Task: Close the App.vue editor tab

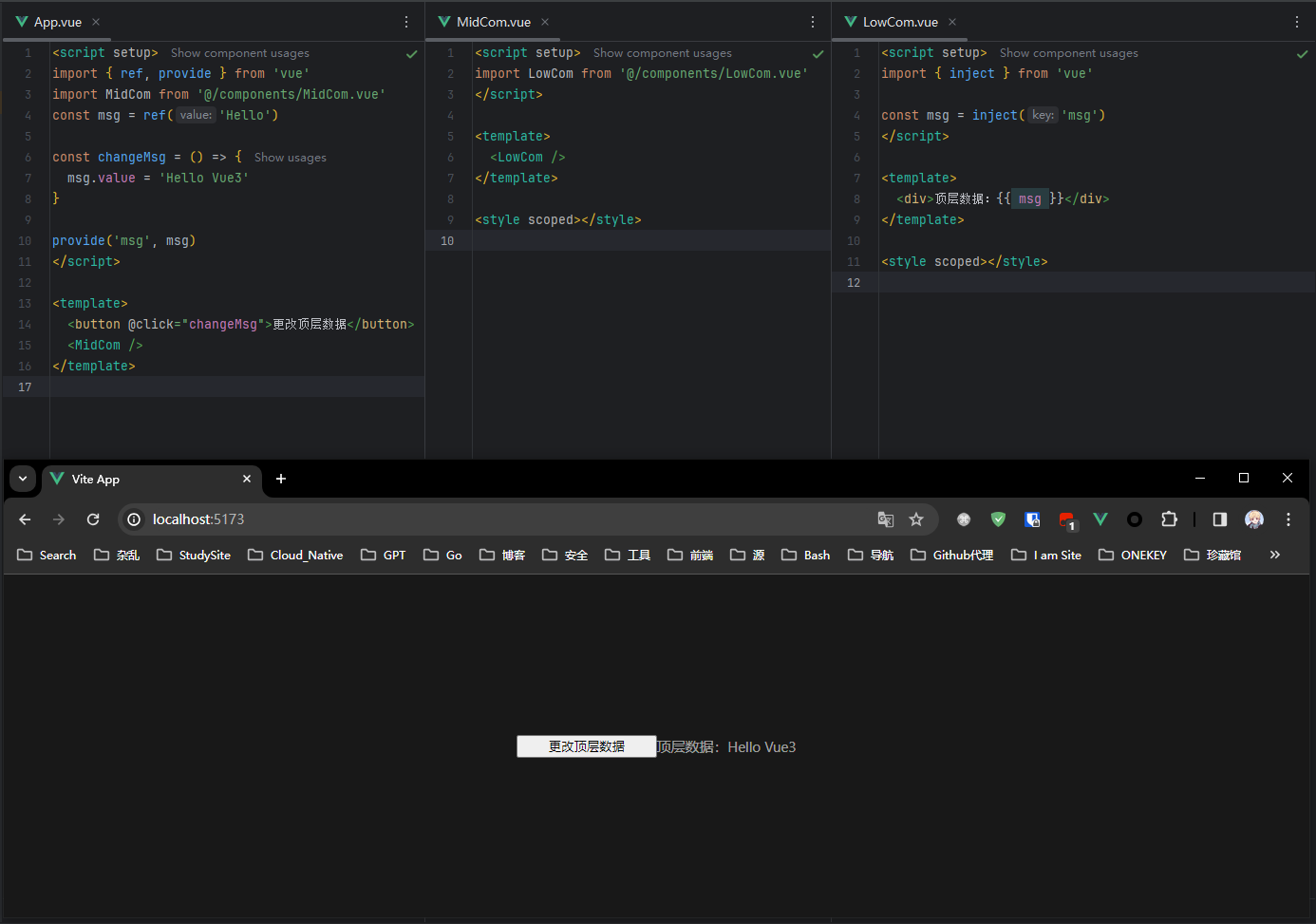Action: pos(96,22)
